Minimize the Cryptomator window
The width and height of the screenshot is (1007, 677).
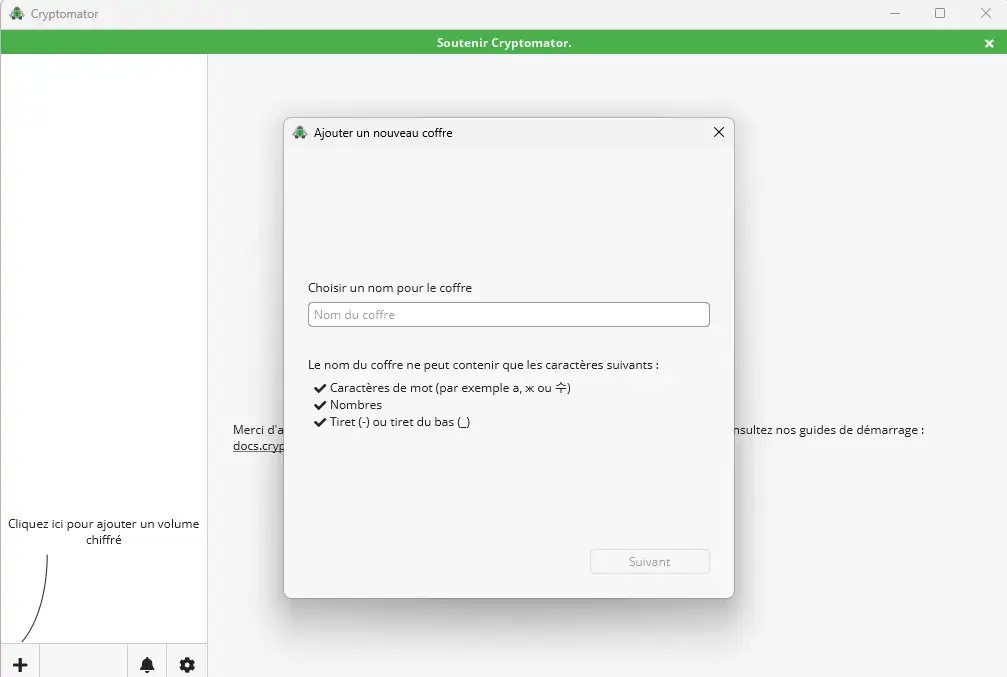click(x=894, y=13)
